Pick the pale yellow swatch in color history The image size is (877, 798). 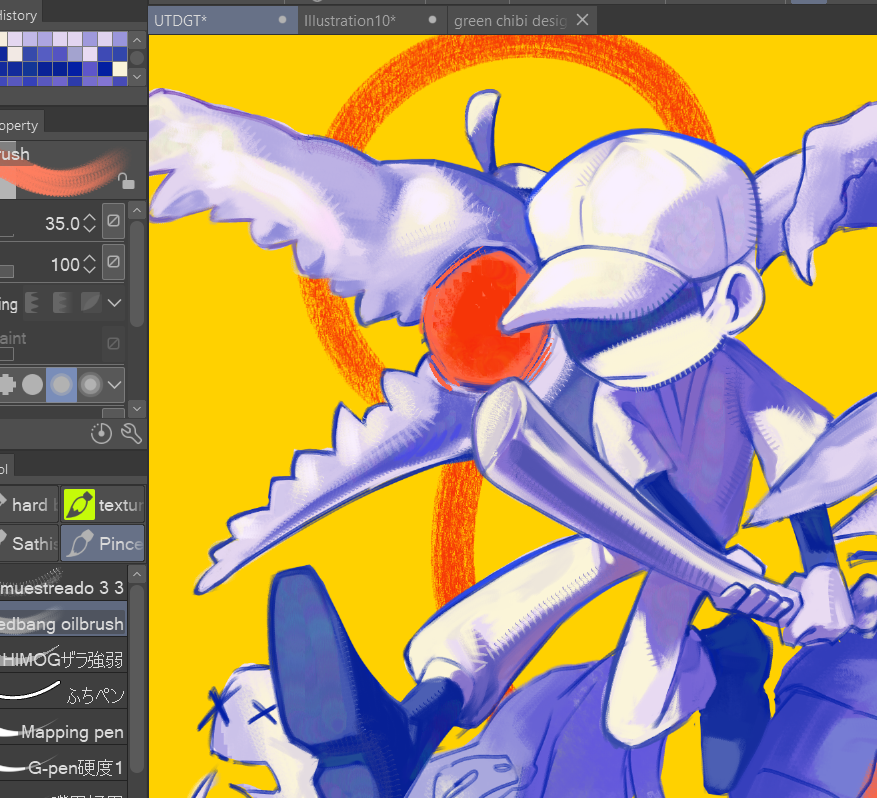(120, 68)
